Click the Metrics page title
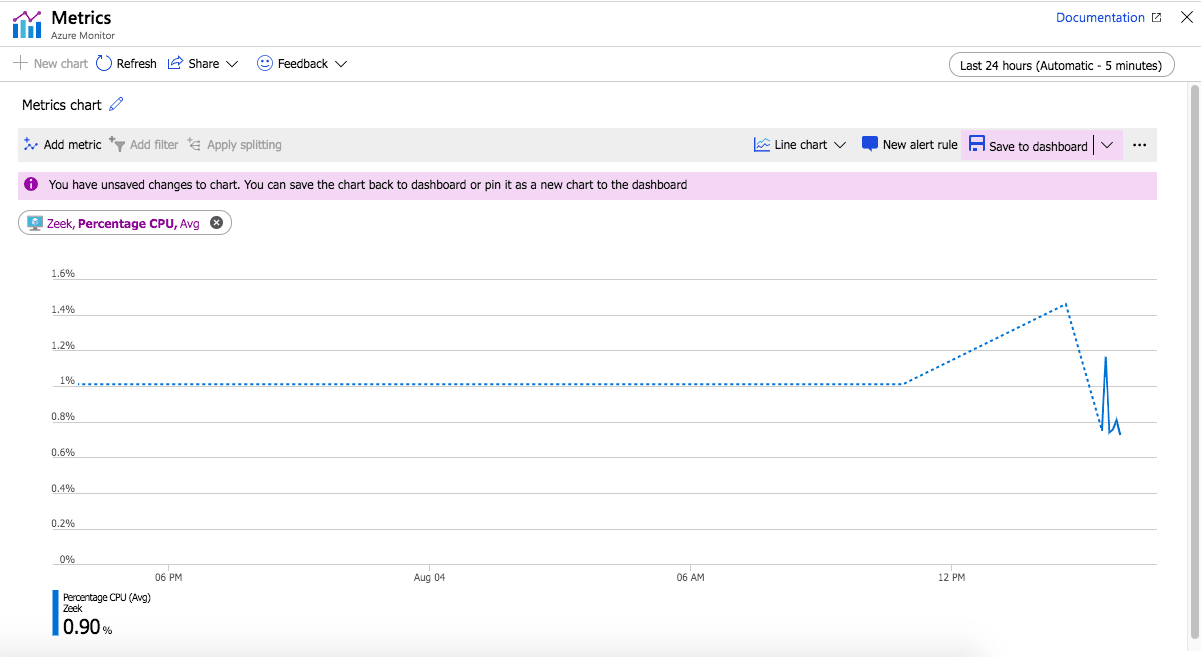Screen dimensions: 1201x657 81,17
